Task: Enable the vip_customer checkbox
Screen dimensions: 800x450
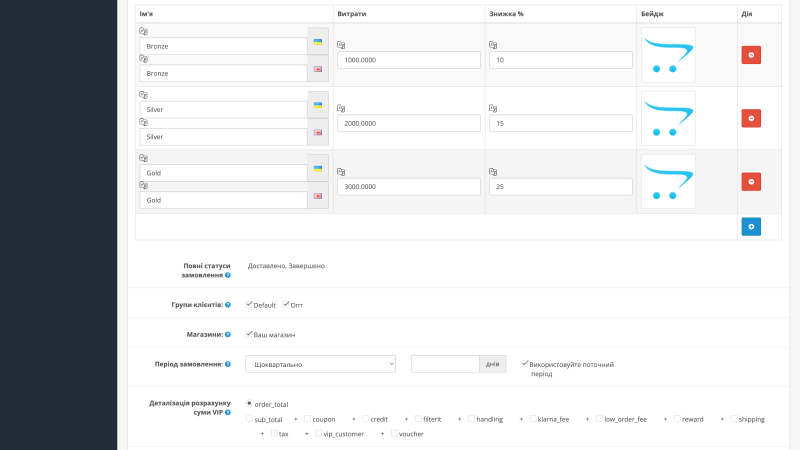Action: (318, 433)
